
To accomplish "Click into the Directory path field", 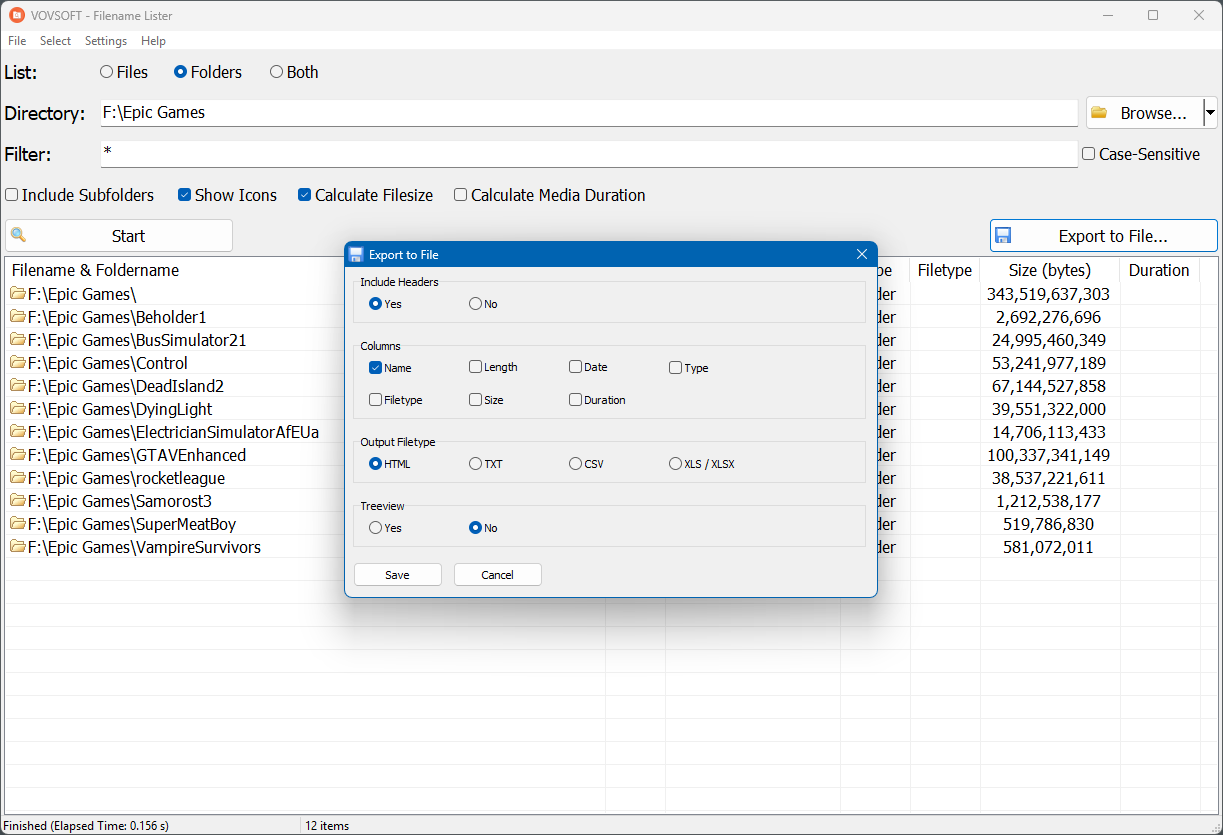I will click(588, 113).
